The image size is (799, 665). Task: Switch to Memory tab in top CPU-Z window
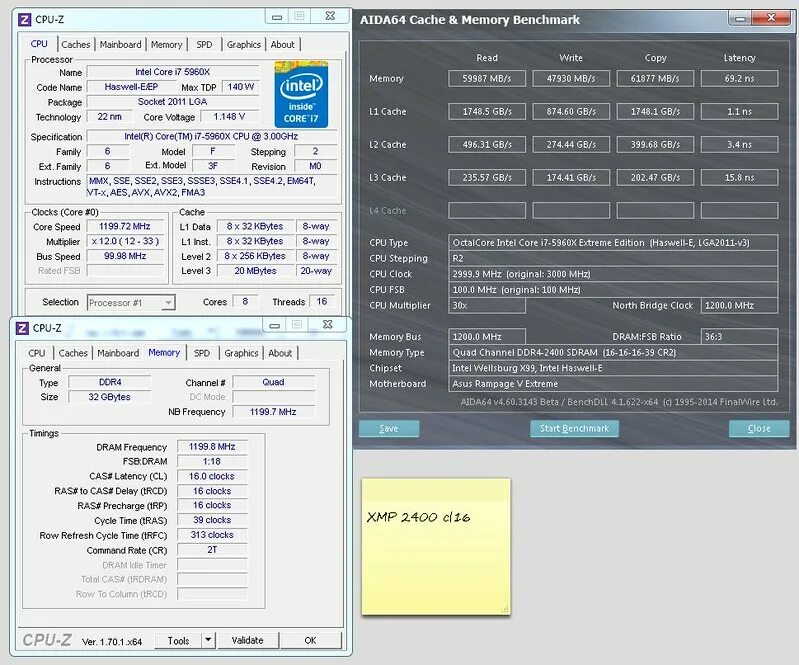tap(166, 44)
